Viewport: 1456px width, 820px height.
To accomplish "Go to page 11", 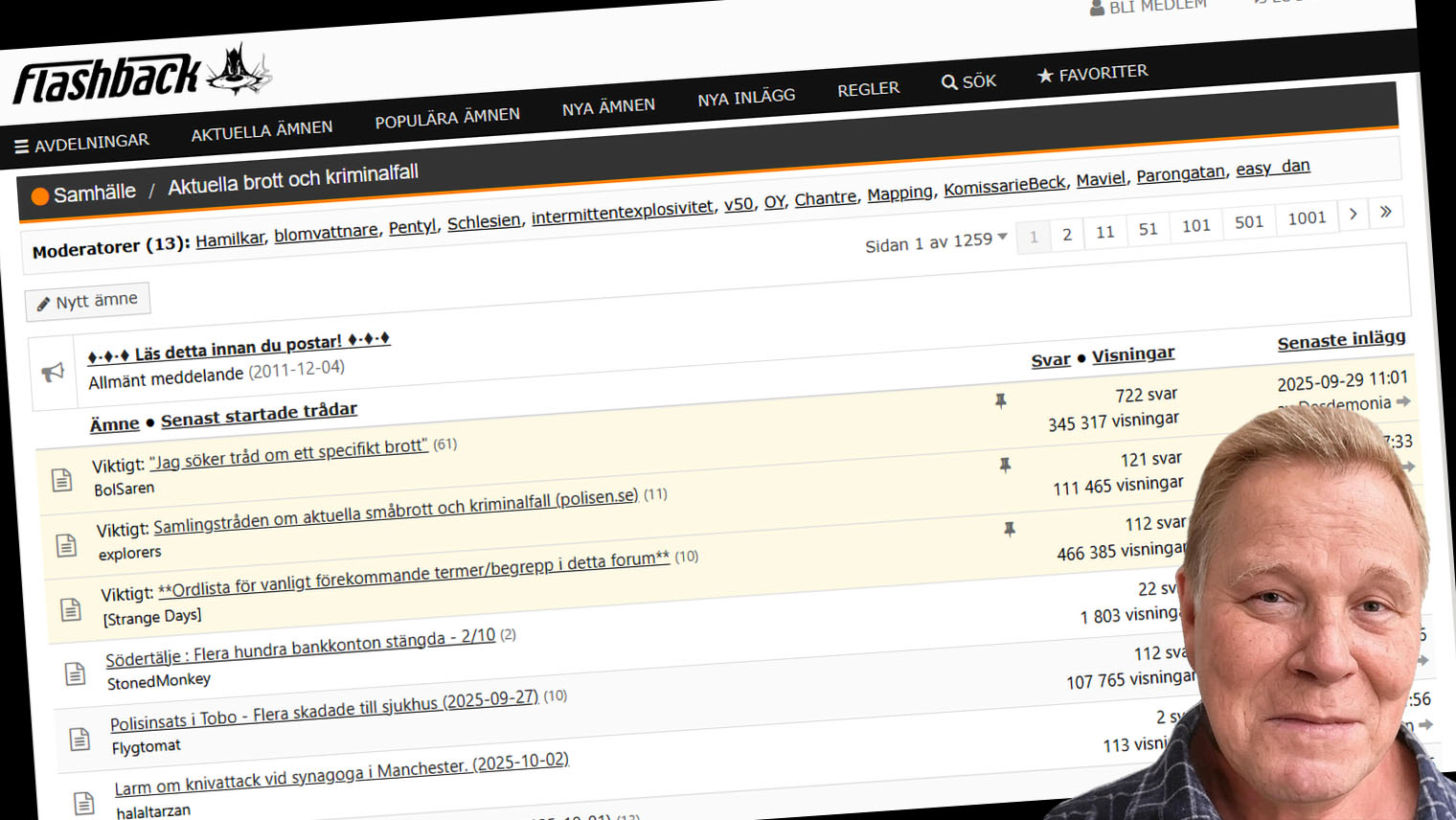I will (x=1104, y=232).
